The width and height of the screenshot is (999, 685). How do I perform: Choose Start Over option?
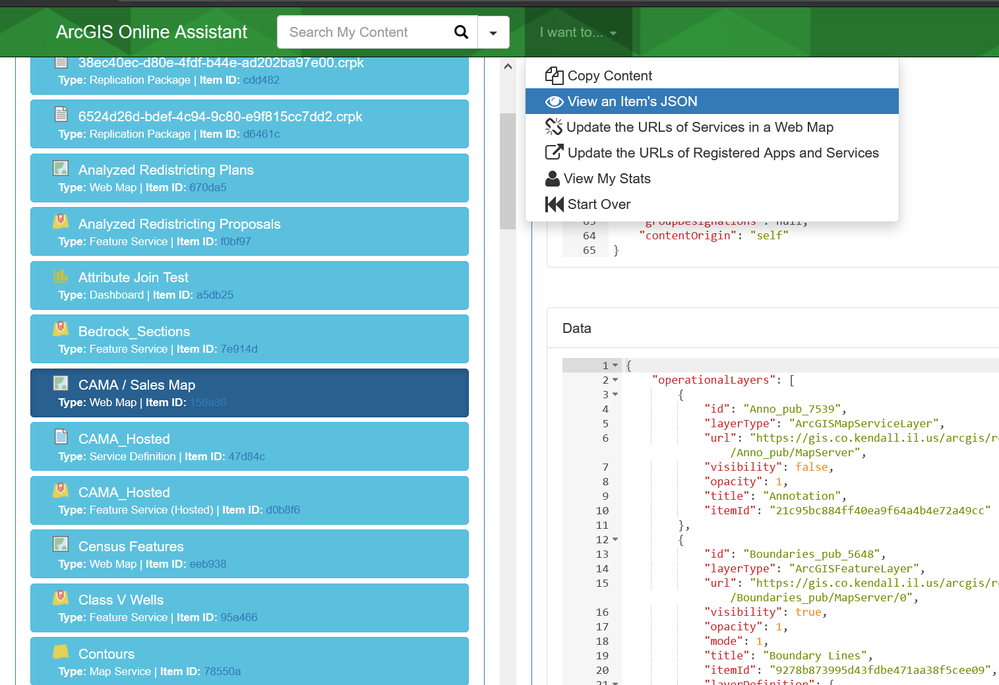coord(712,204)
